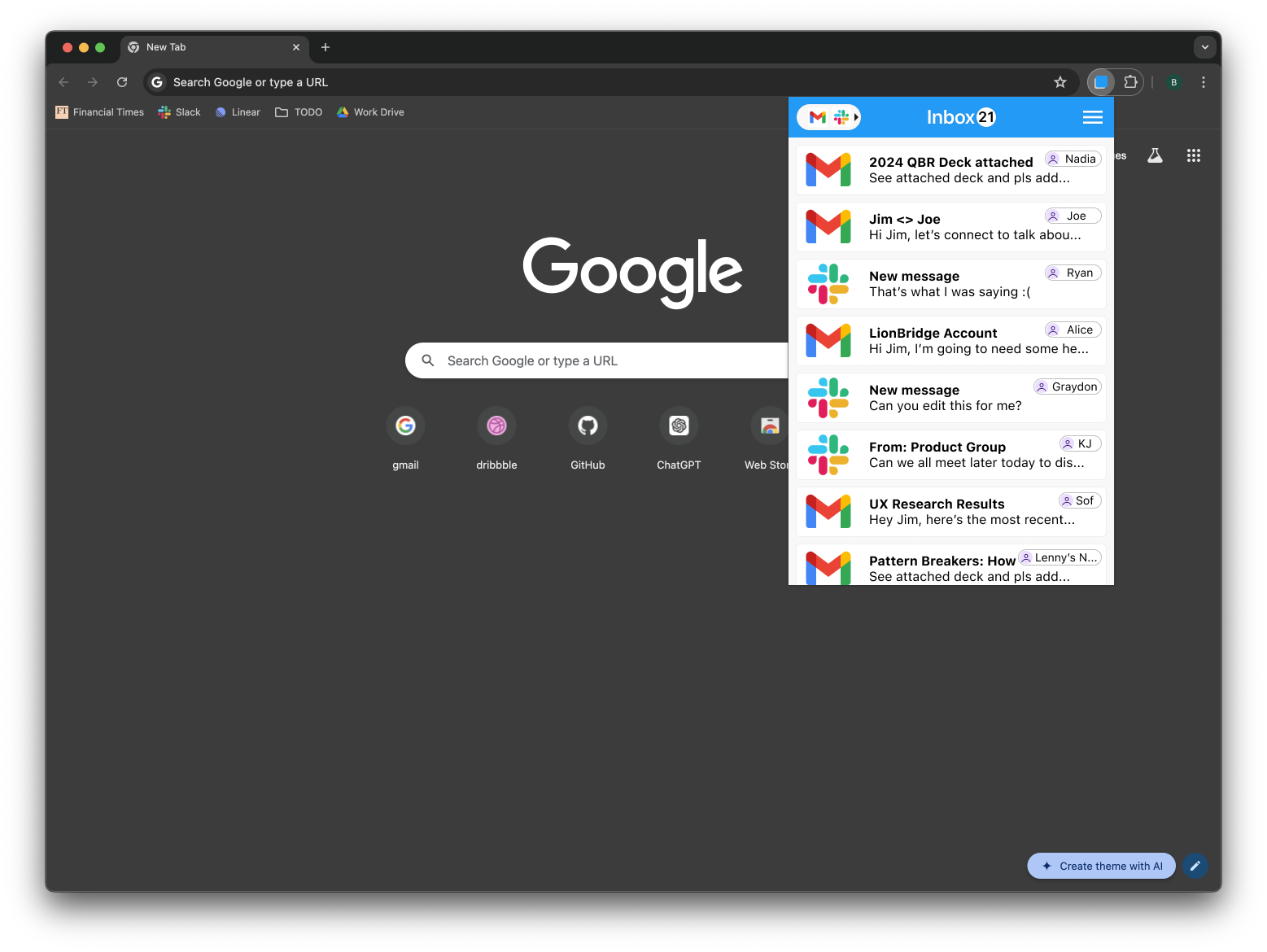Bookmark this tab with the star icon
Screen dimensions: 1267x952
pyautogui.click(x=1060, y=82)
